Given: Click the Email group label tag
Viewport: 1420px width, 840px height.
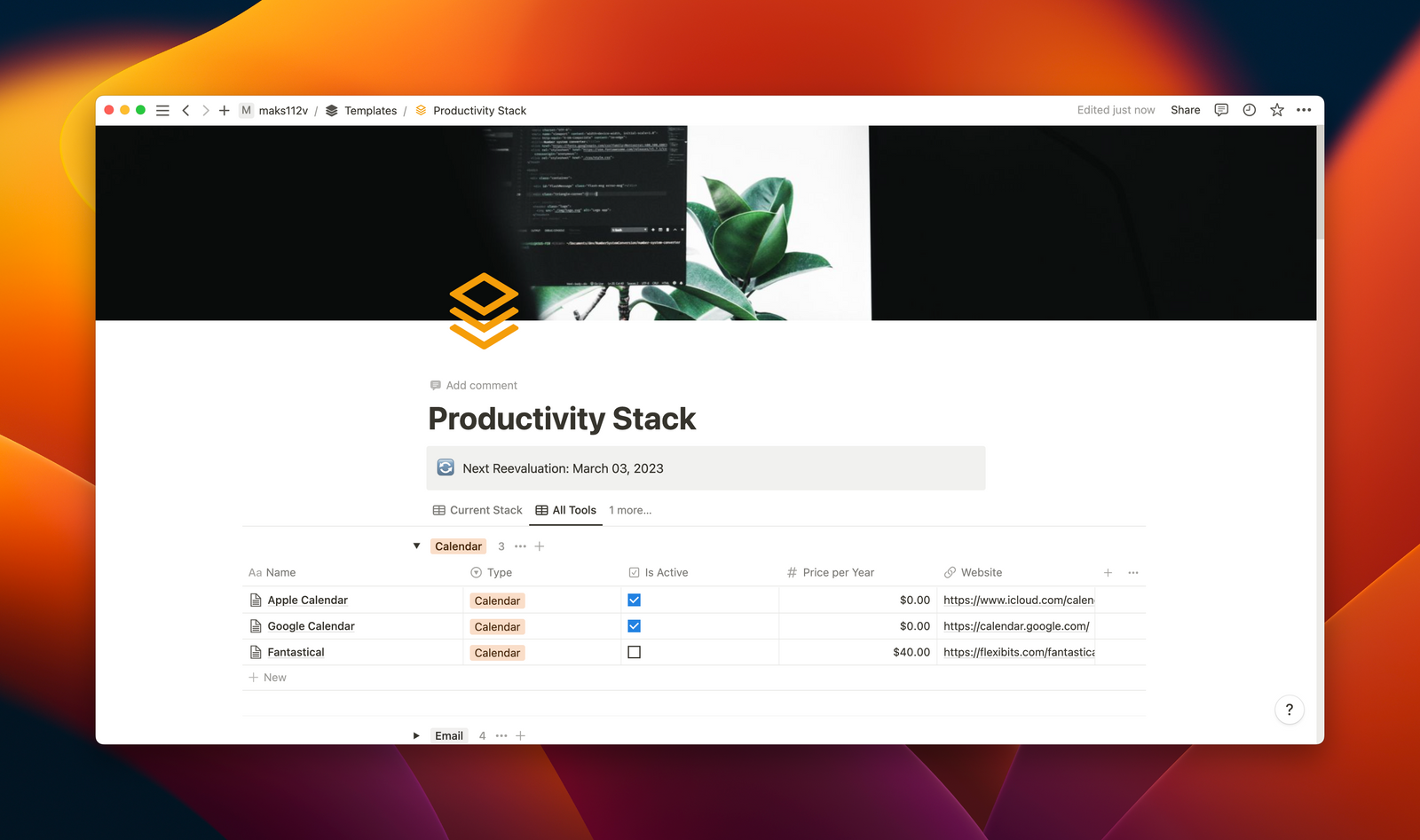Looking at the screenshot, I should pos(449,735).
